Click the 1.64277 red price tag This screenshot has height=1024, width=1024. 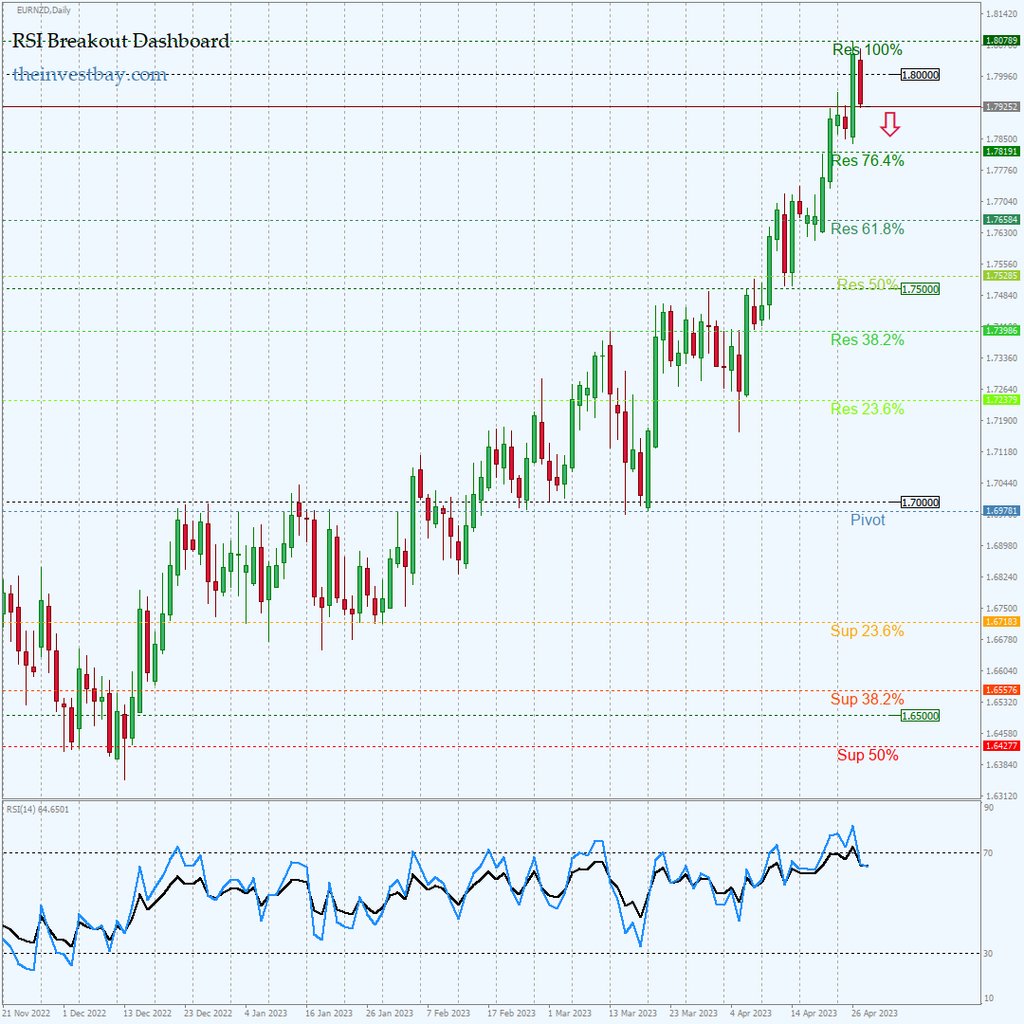[1002, 746]
